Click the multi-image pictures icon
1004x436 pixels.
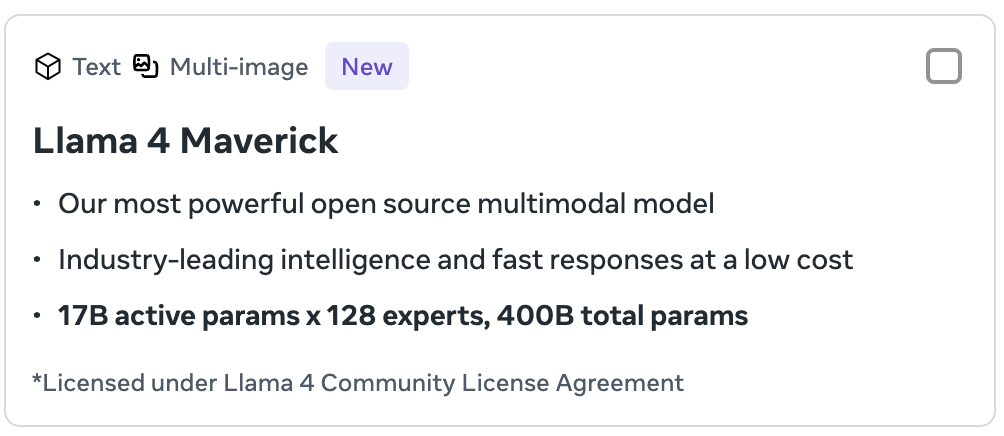point(145,66)
